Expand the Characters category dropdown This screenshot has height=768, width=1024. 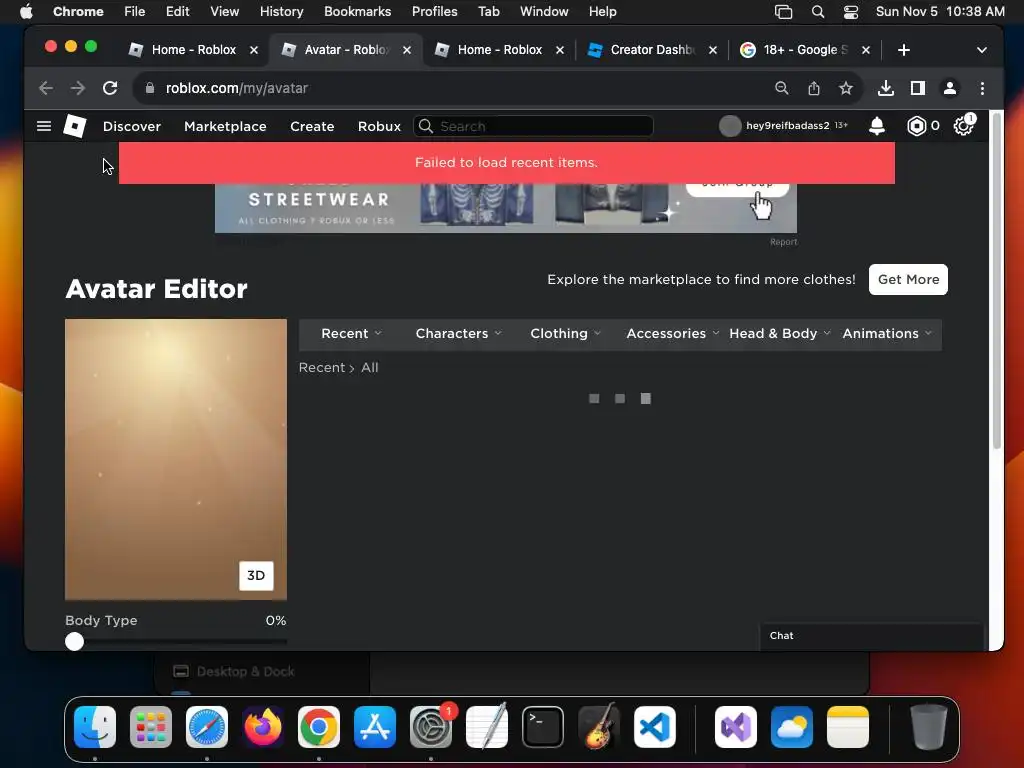(458, 334)
